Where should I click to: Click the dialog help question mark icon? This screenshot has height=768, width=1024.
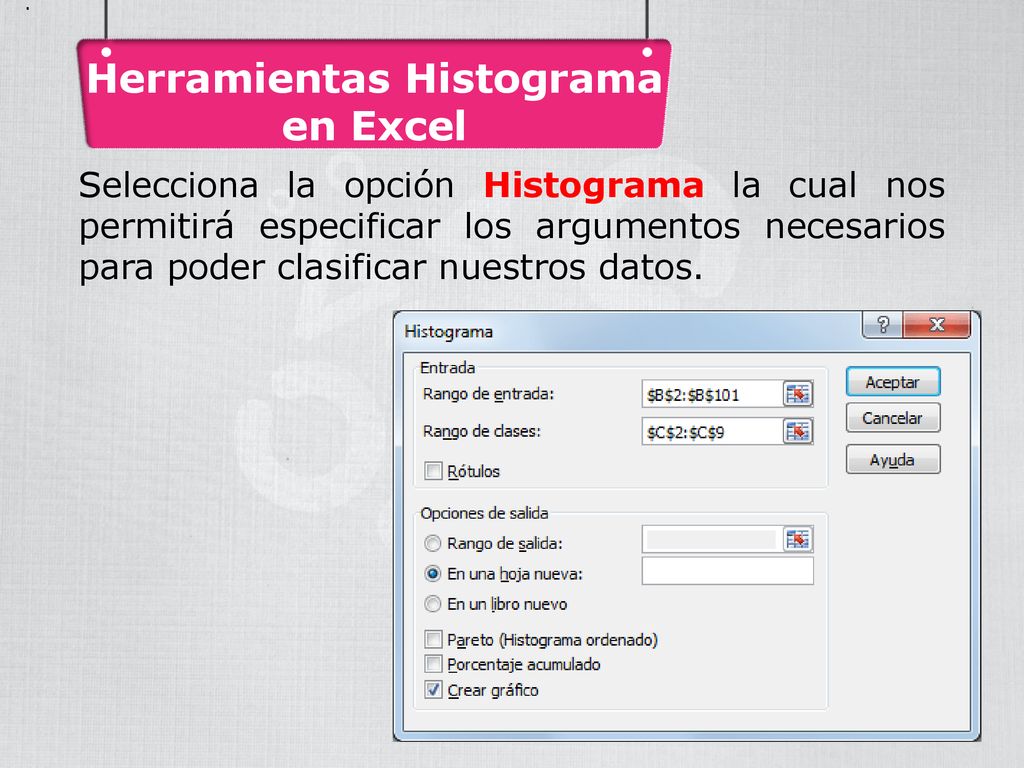[x=883, y=325]
